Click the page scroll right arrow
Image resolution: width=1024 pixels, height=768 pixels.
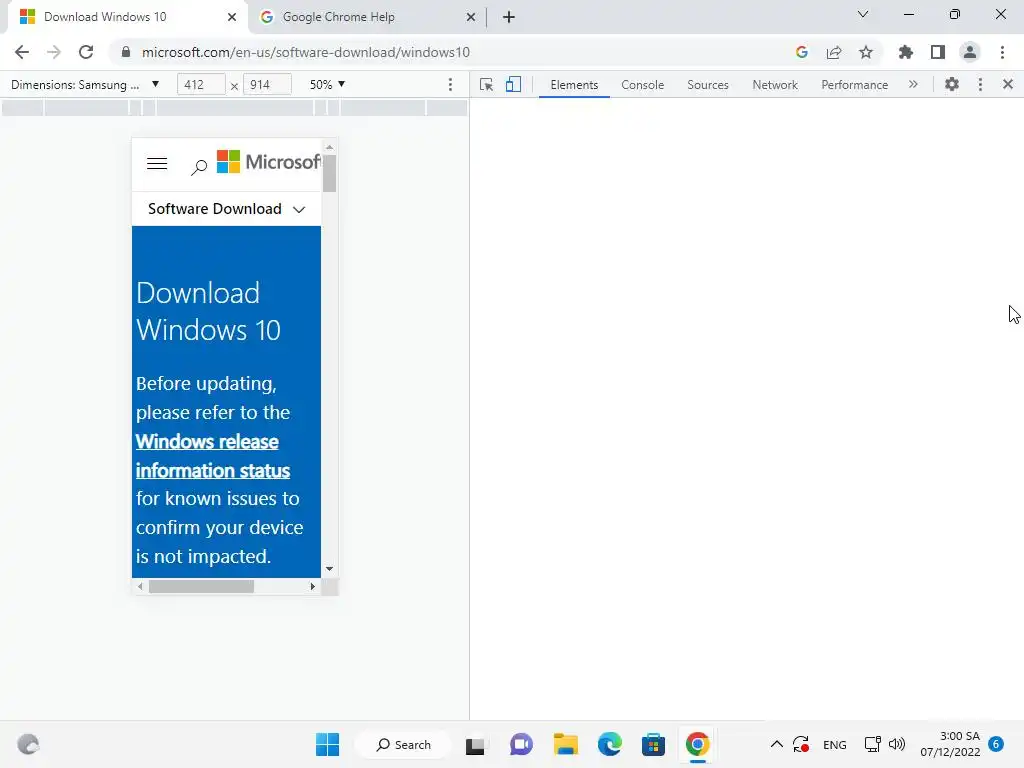[x=312, y=586]
